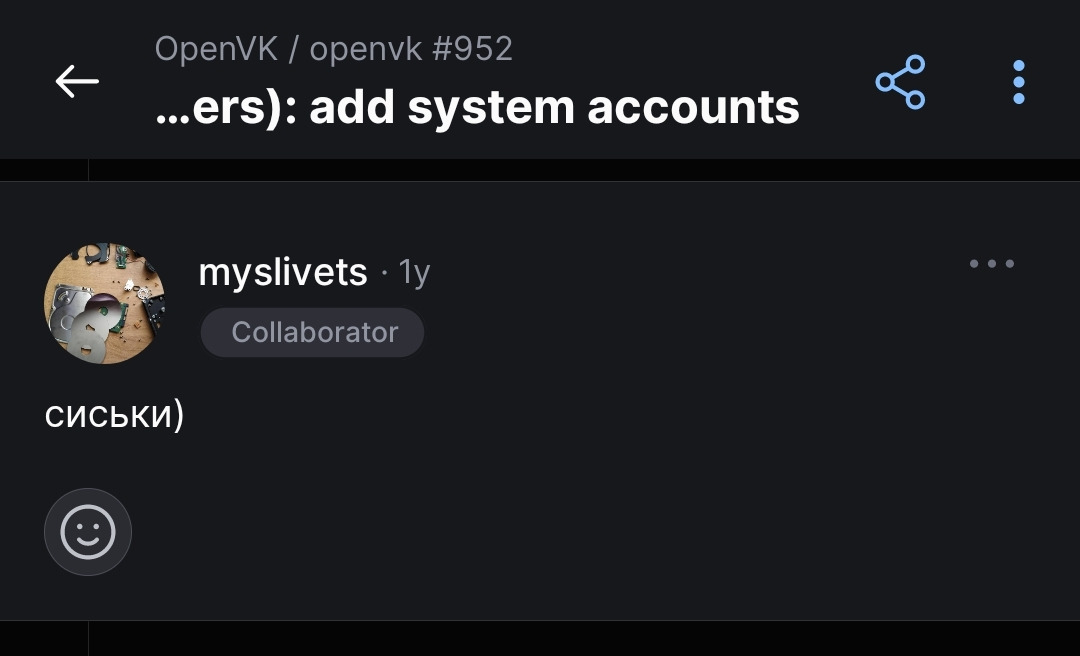Click the timeline connector below the comment

pos(88,638)
